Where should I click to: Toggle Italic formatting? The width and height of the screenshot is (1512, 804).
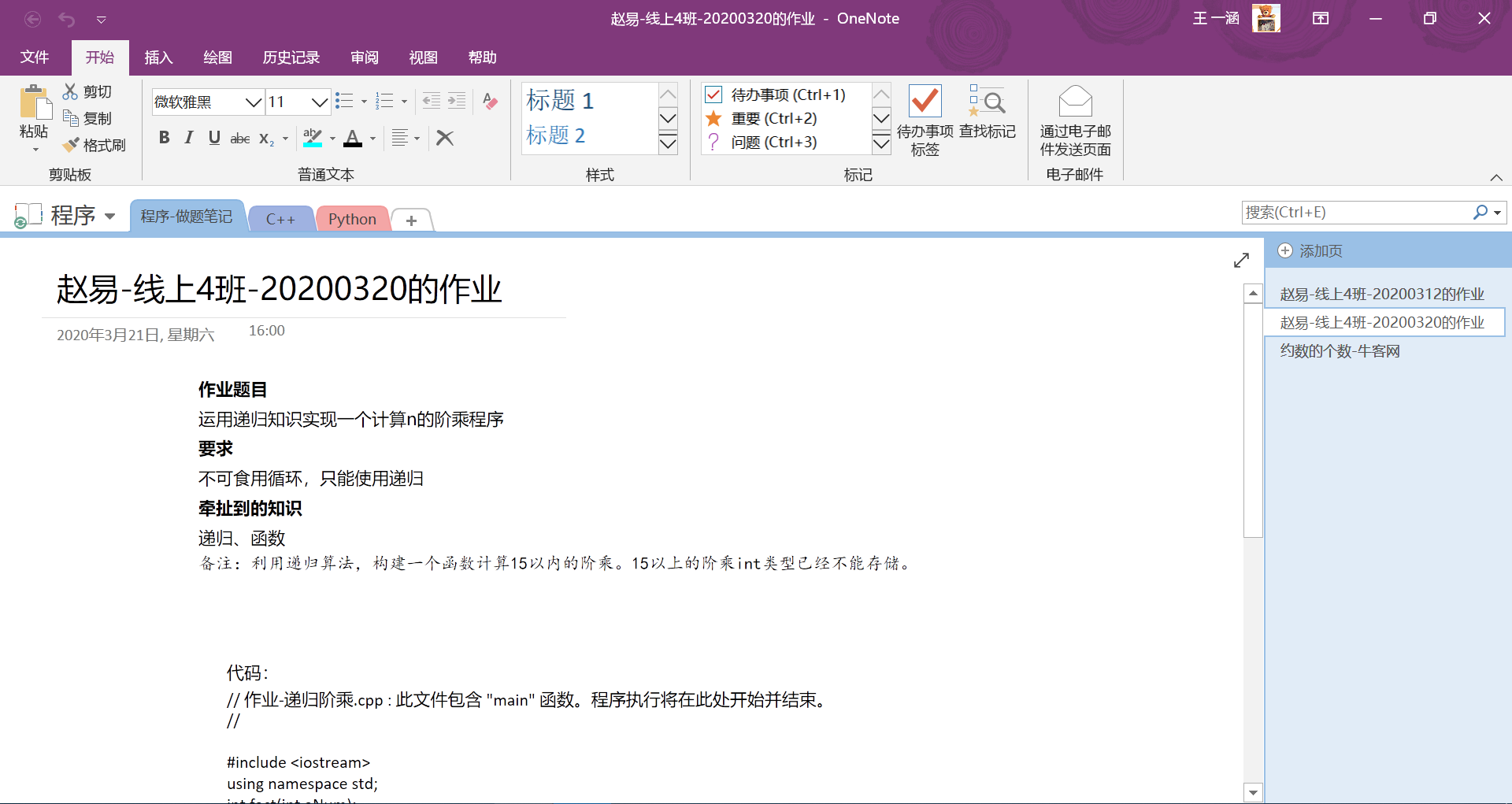click(x=189, y=138)
